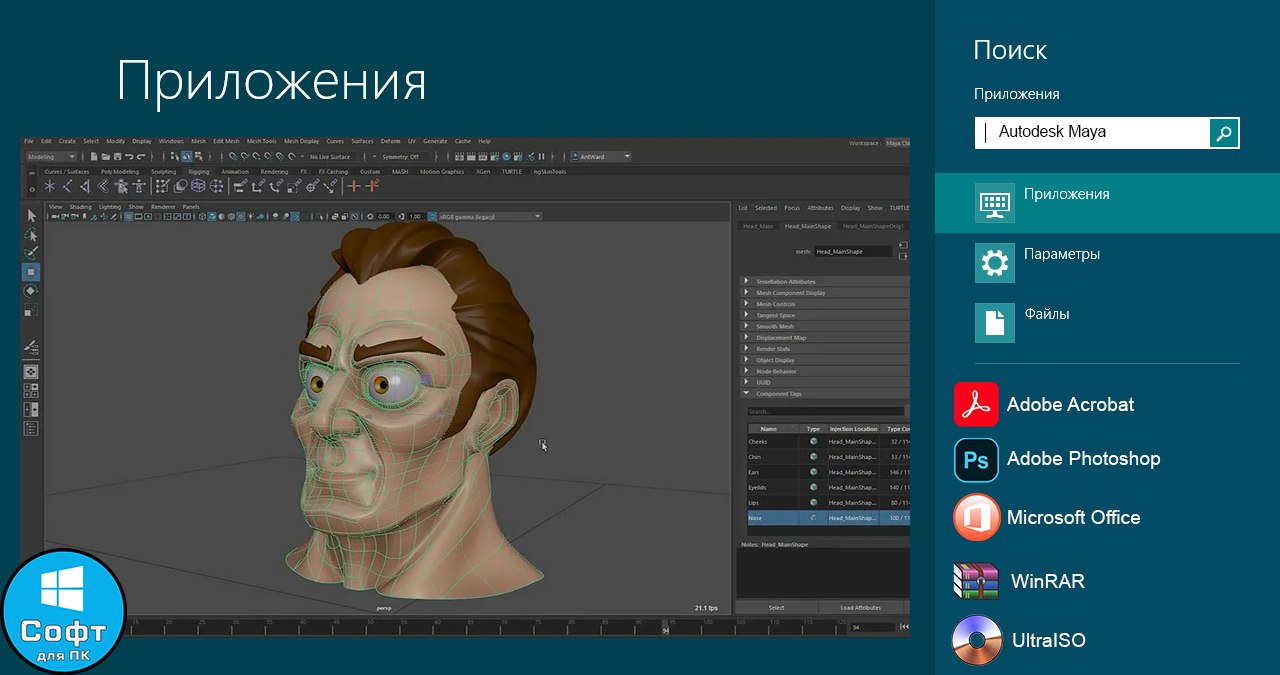The height and width of the screenshot is (675, 1280).
Task: Click the highlighted Move tool in toolbox
Action: tap(31, 272)
